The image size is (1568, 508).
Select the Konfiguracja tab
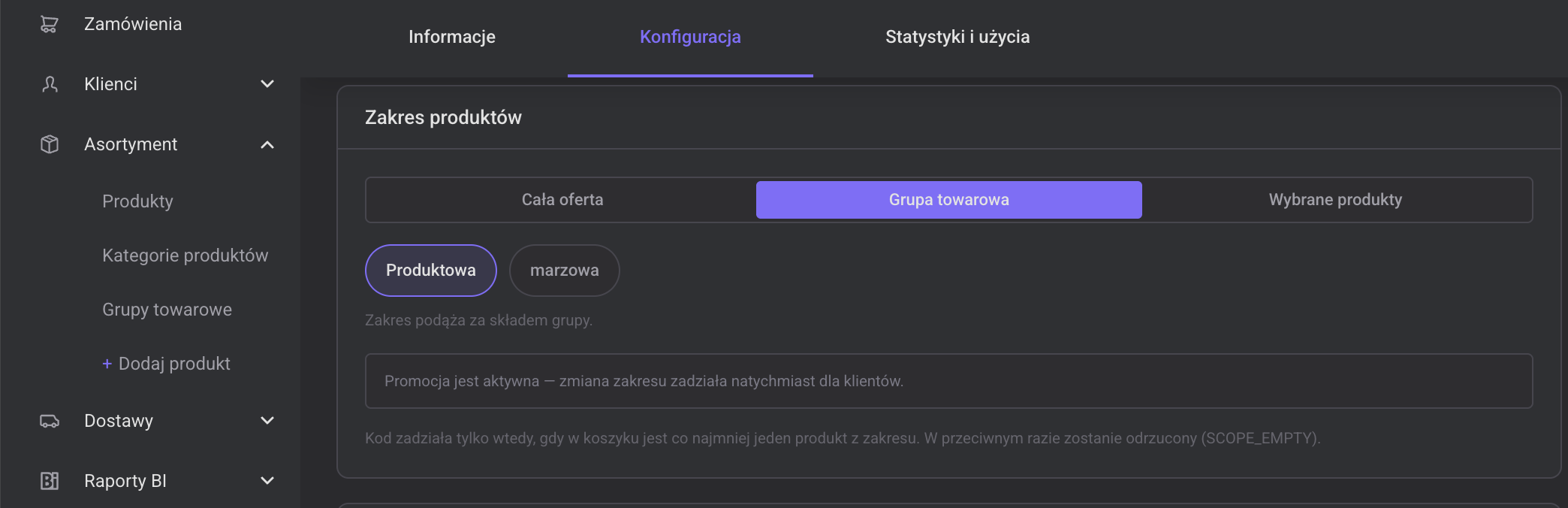(x=690, y=37)
